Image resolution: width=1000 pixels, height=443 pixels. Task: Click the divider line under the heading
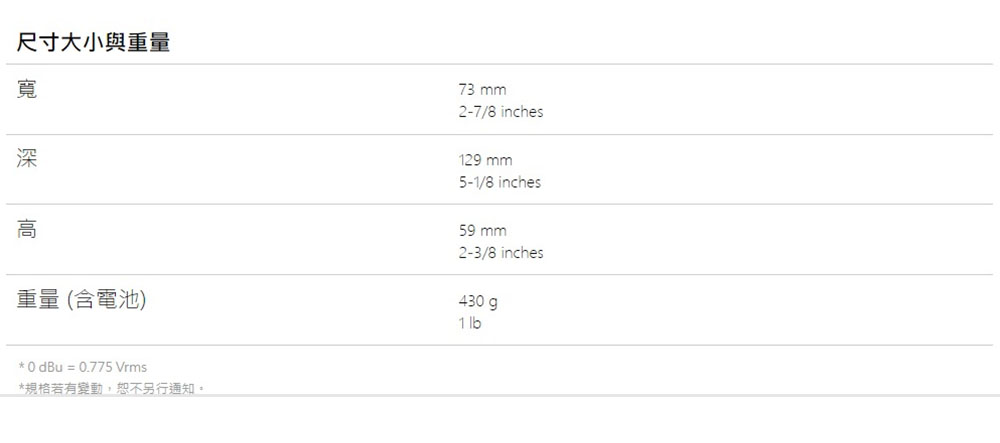click(x=499, y=64)
